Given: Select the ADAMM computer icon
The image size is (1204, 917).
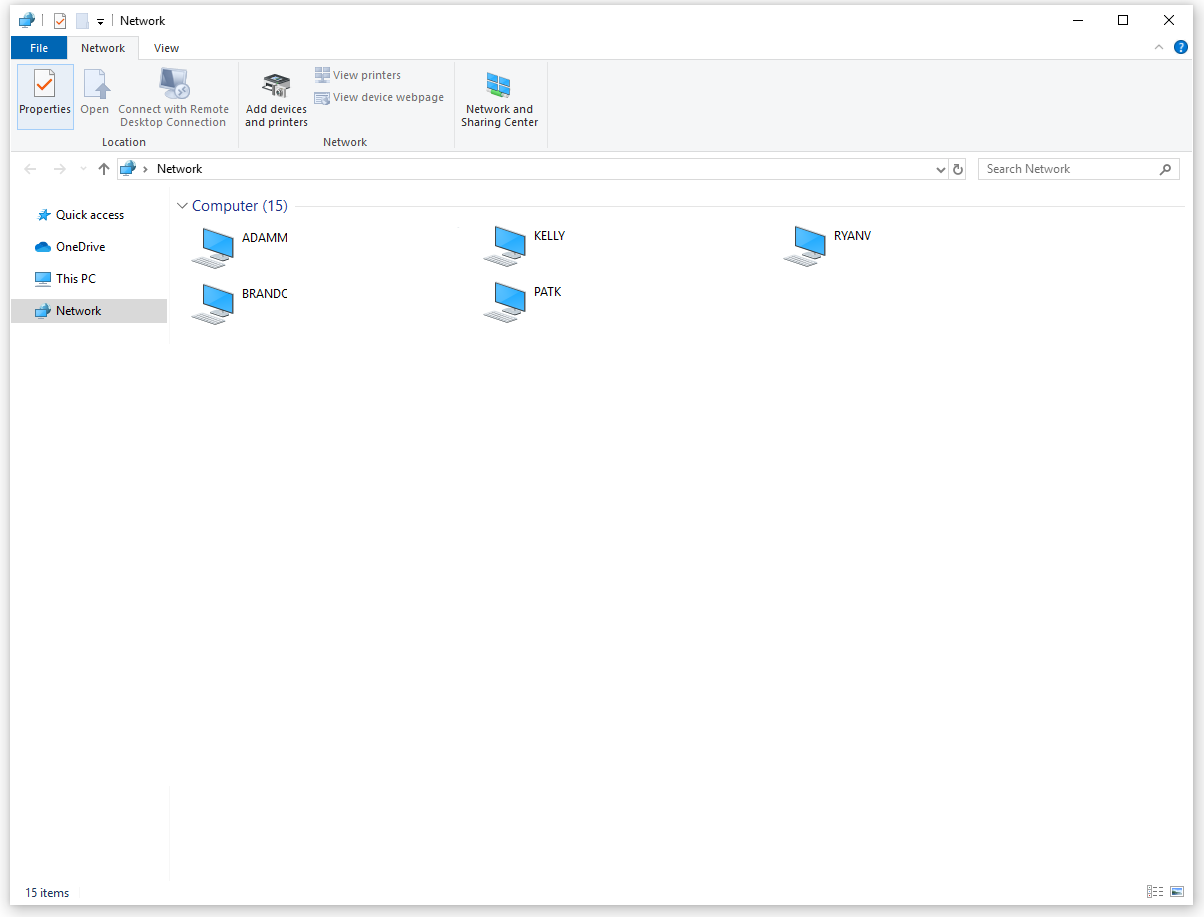Looking at the screenshot, I should (x=212, y=247).
